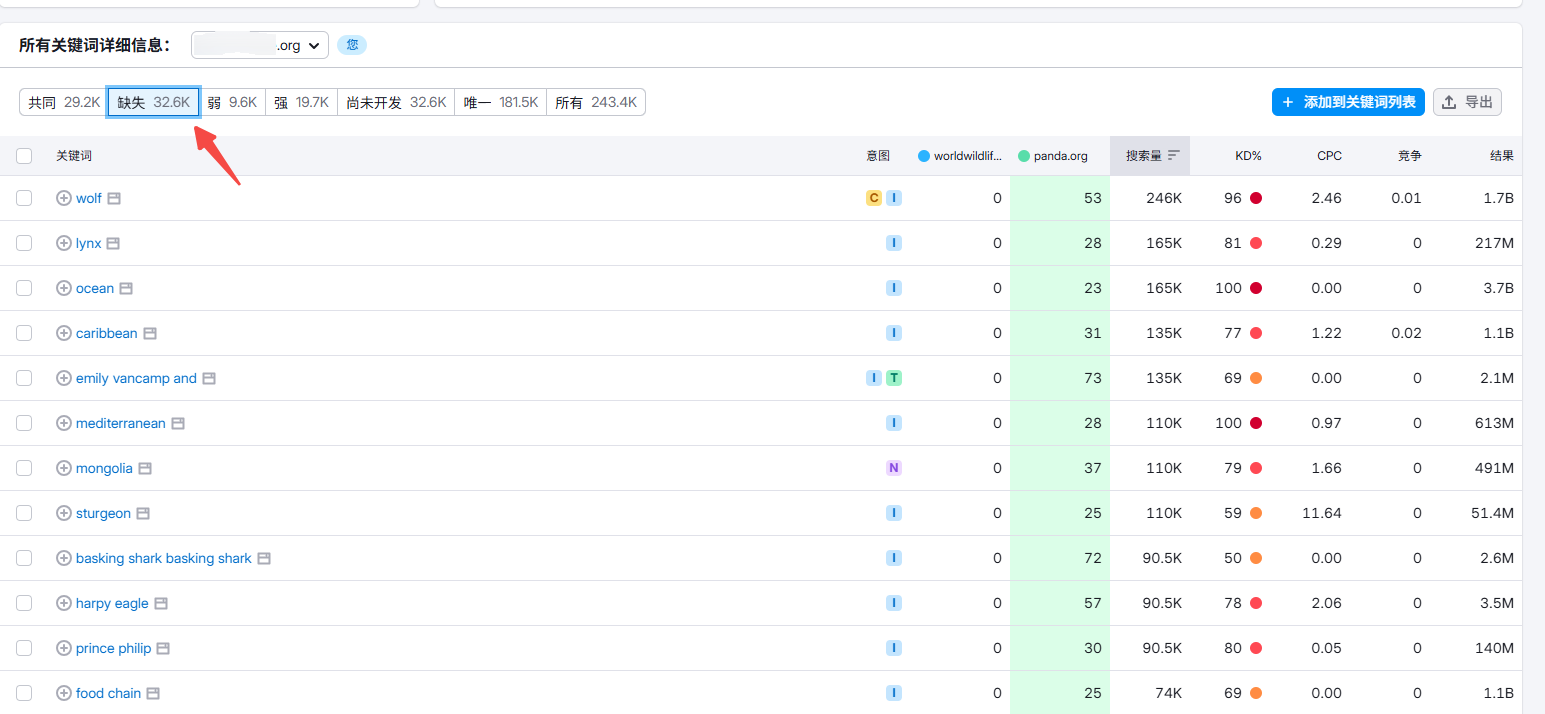Viewport: 1545px width, 714px height.
Task: Click the 添加到关键词列表 button
Action: 1348,101
